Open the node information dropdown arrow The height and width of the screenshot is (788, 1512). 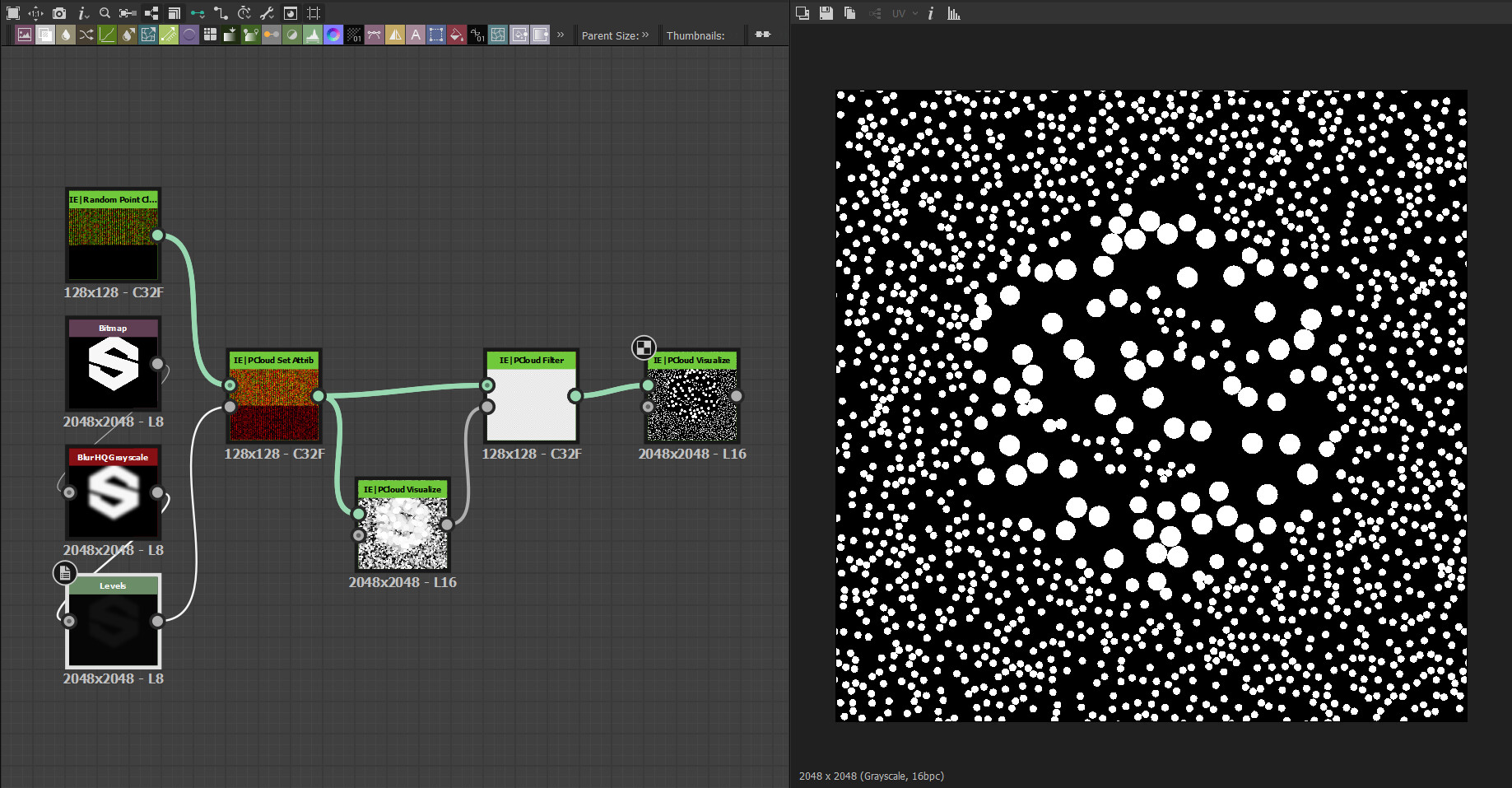click(86, 16)
